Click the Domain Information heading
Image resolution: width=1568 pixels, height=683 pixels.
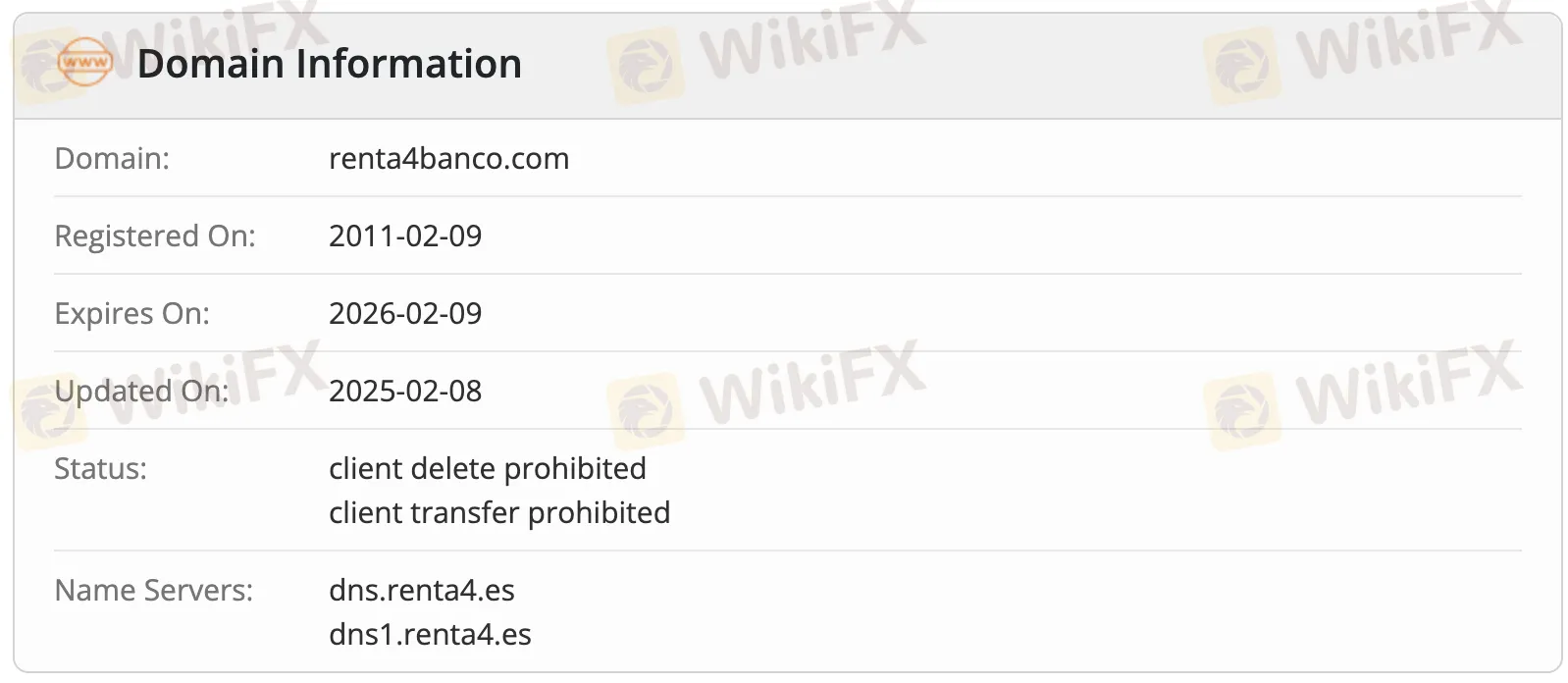coord(329,64)
